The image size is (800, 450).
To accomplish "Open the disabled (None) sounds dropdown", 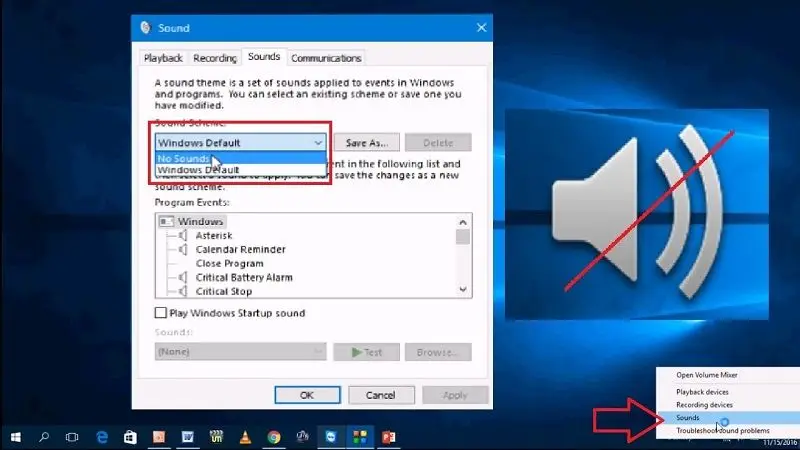I will (240, 352).
